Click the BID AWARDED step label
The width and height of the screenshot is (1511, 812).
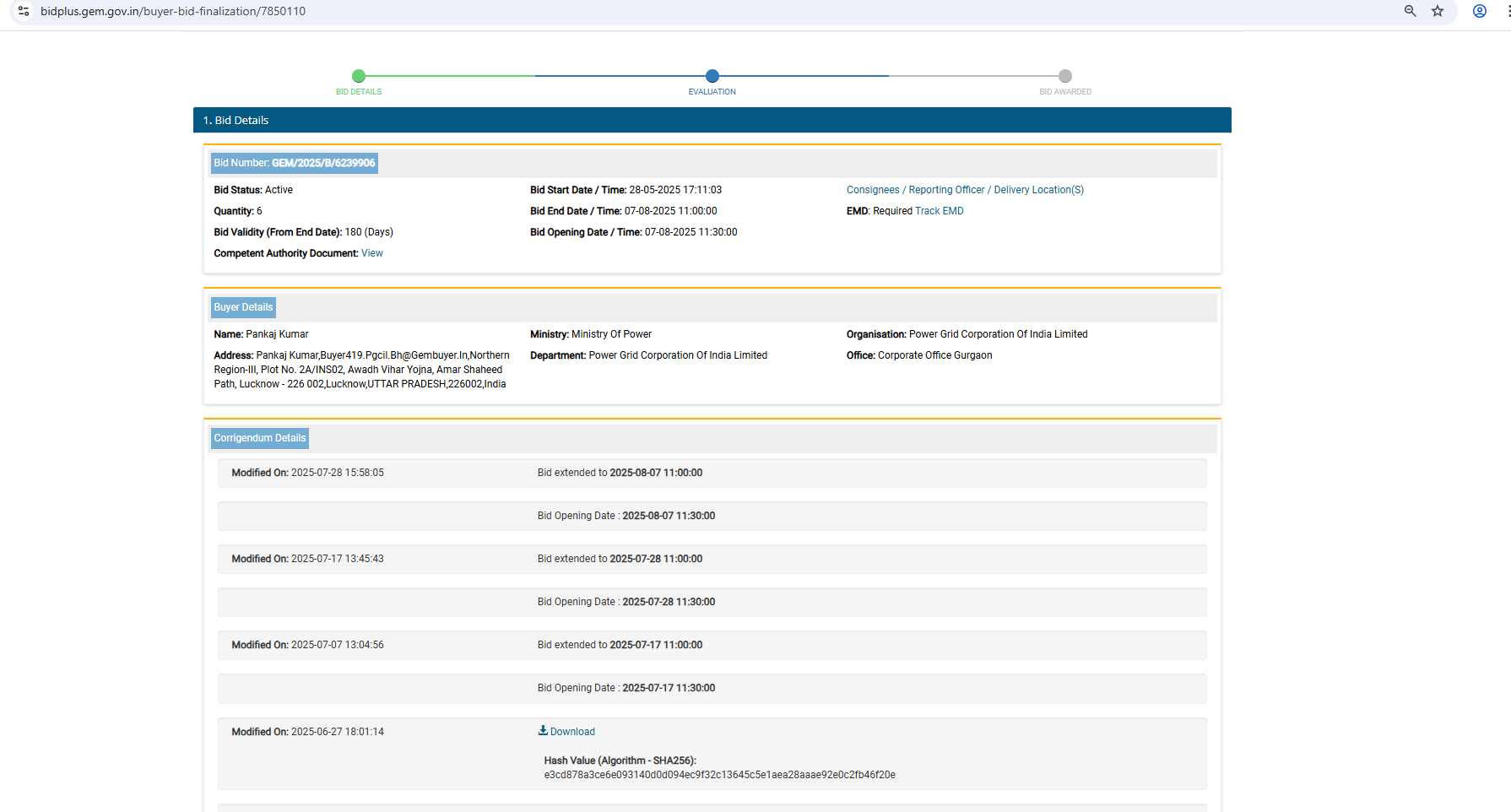pos(1065,92)
